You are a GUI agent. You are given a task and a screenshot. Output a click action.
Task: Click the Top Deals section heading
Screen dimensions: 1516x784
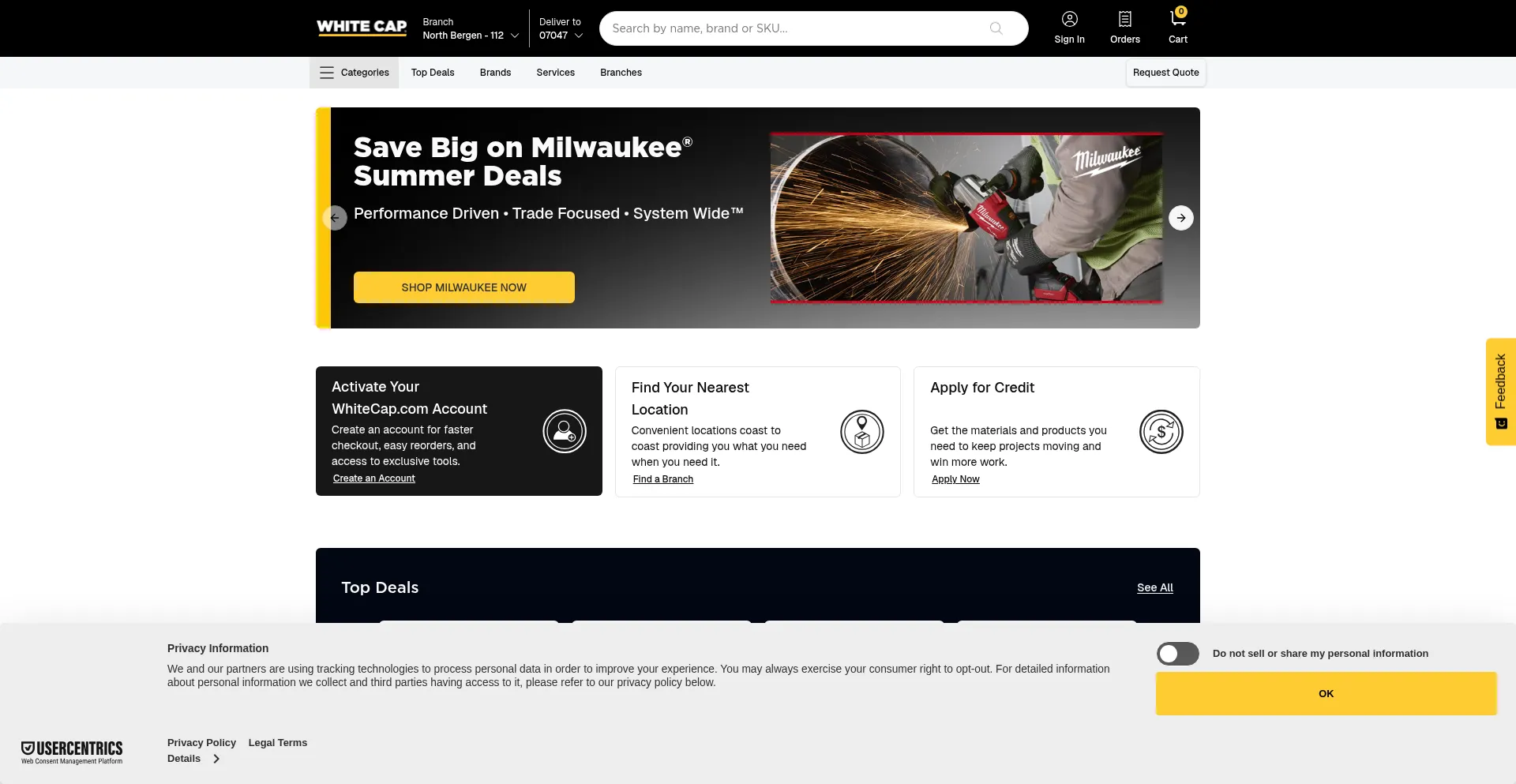coord(380,587)
